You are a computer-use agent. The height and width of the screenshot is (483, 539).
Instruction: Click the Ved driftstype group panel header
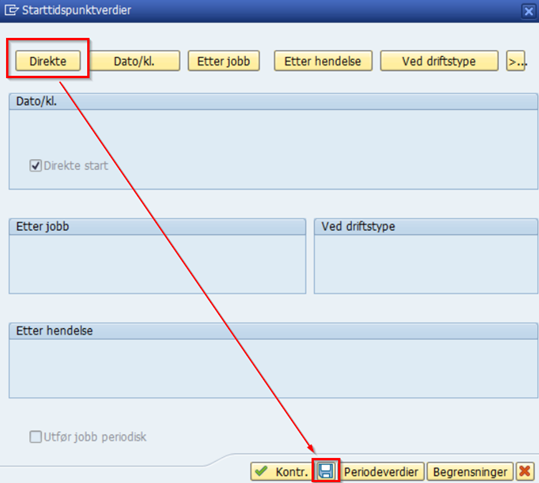[x=426, y=227]
